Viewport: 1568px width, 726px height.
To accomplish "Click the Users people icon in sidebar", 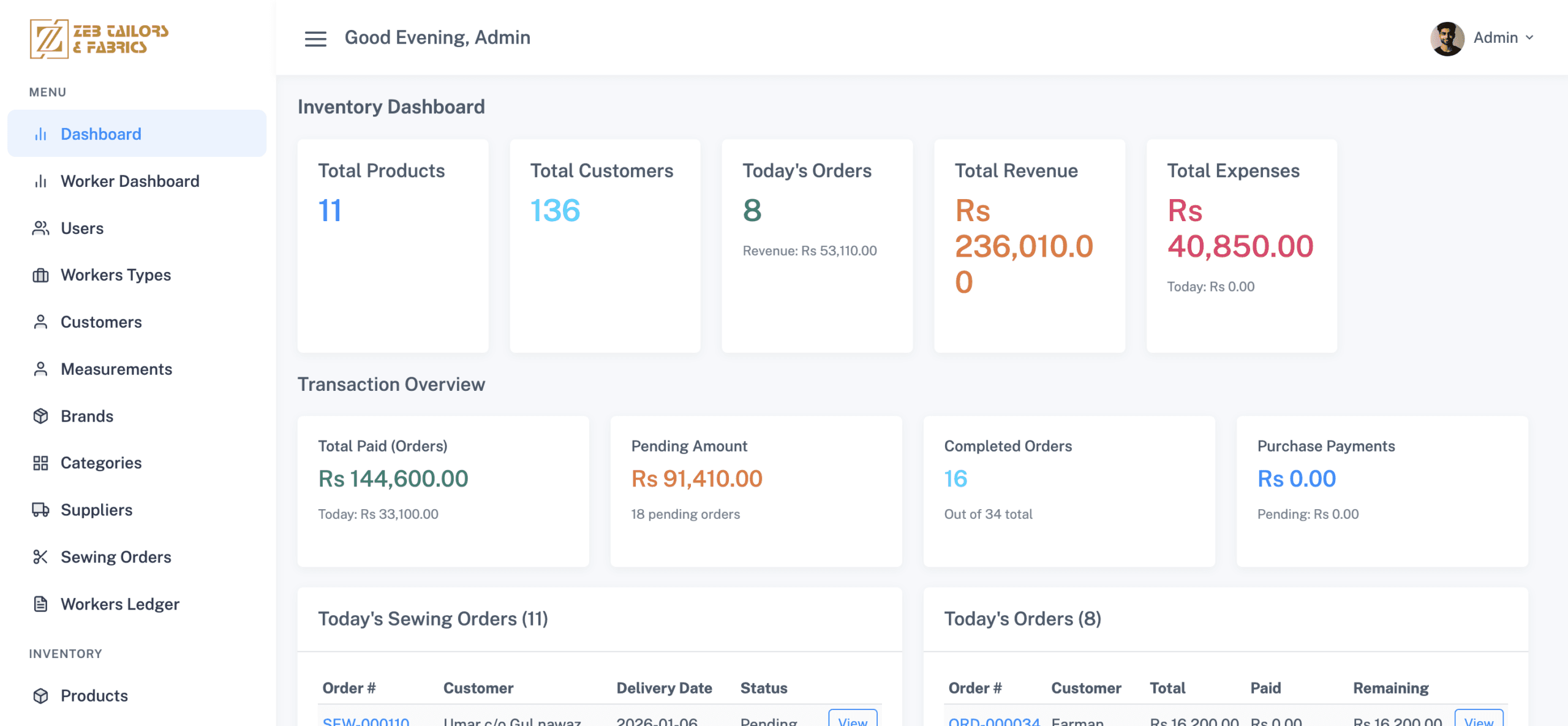I will coord(40,228).
